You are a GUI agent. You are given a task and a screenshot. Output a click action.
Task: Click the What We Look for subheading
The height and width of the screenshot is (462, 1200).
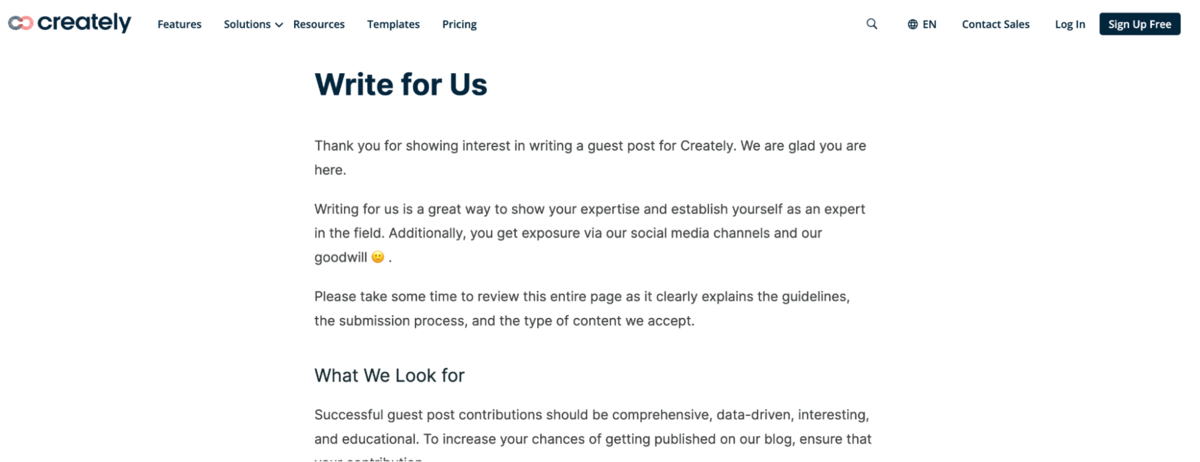coord(389,375)
